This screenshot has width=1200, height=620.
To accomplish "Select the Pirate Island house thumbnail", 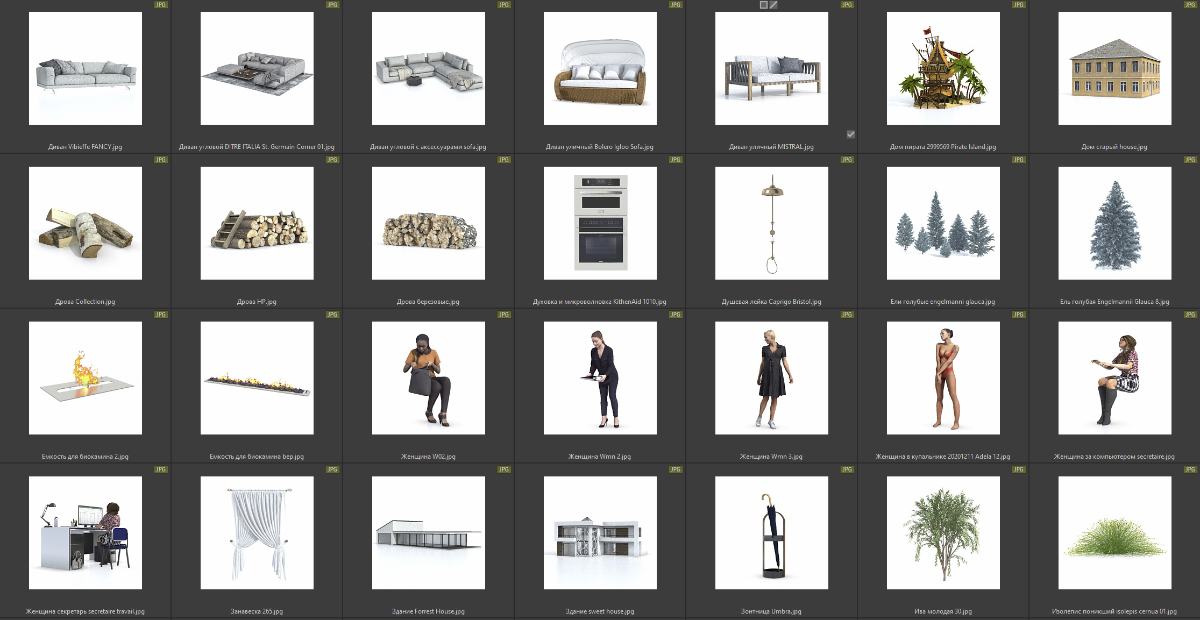I will pyautogui.click(x=943, y=68).
